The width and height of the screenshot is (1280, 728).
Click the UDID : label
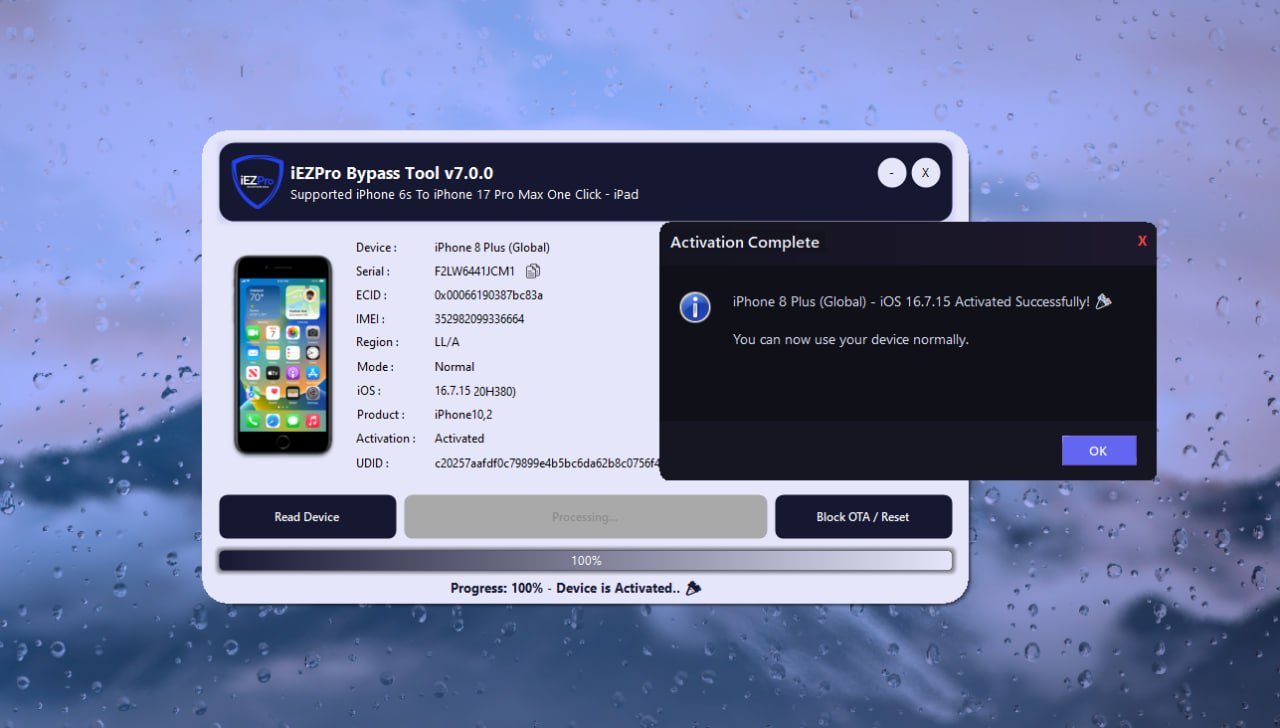[372, 463]
